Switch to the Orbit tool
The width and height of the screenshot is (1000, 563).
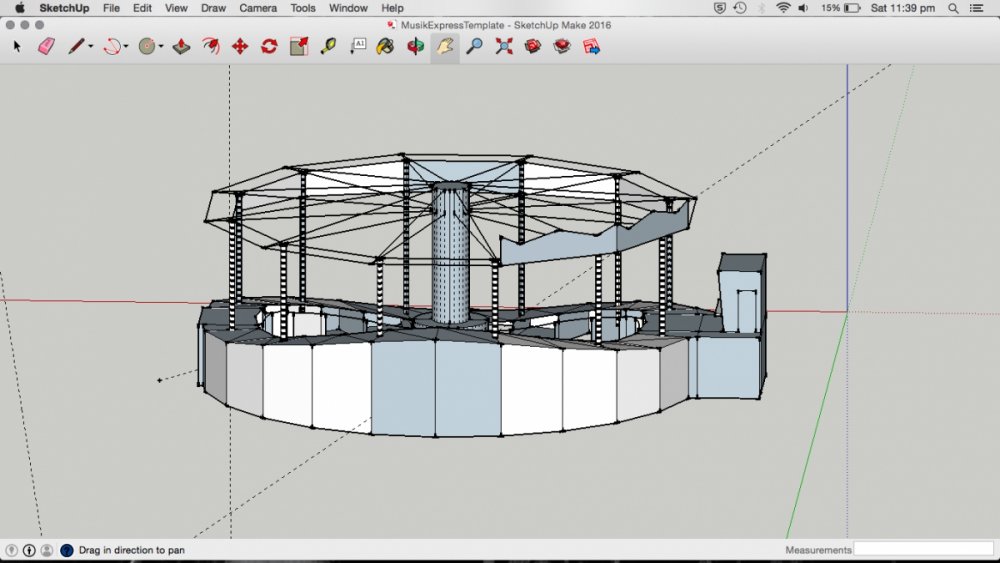[x=416, y=46]
